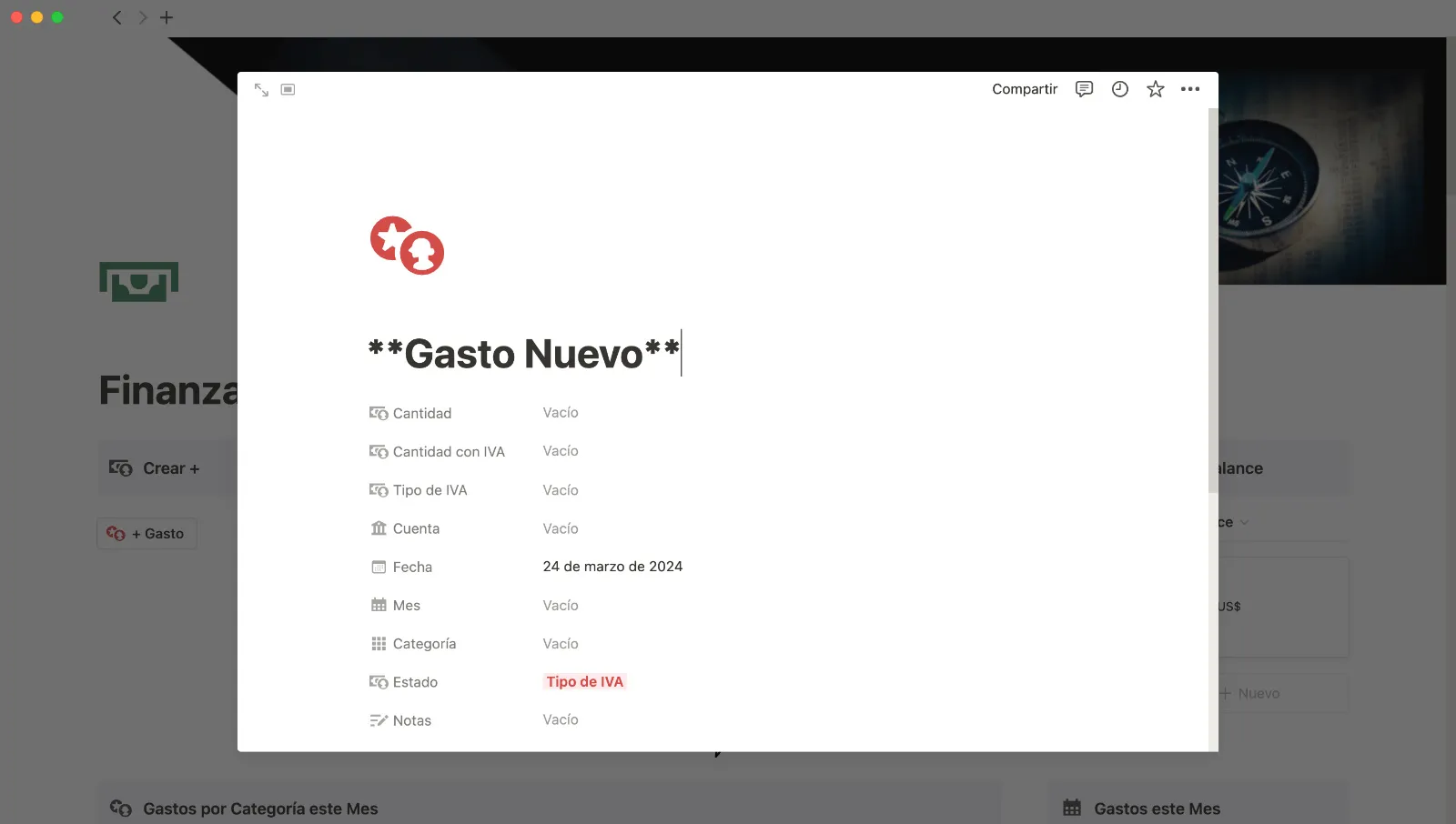Click the Fecha calendar property icon
Image resolution: width=1456 pixels, height=824 pixels.
(x=379, y=567)
